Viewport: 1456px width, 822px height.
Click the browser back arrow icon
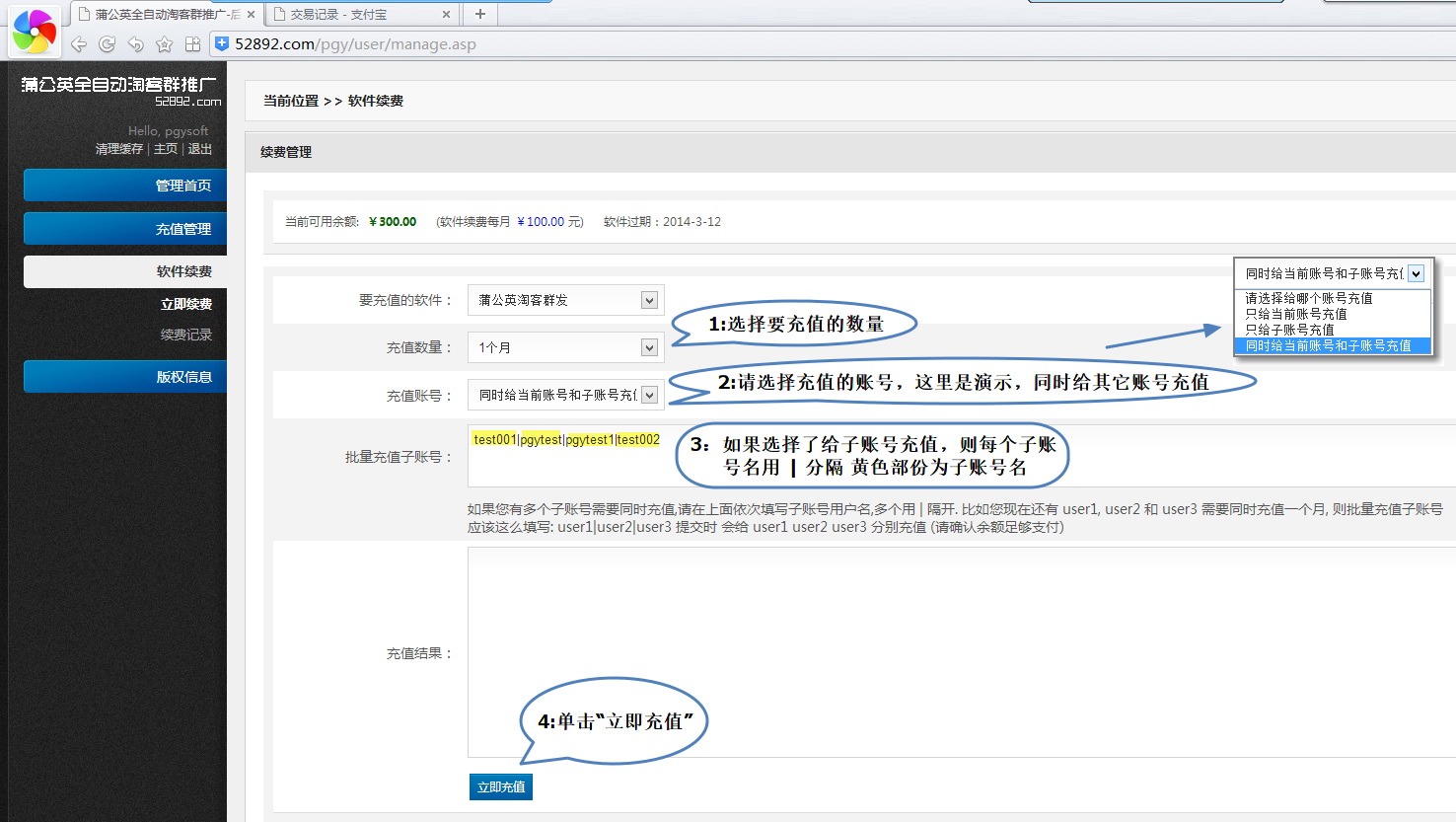click(x=79, y=44)
